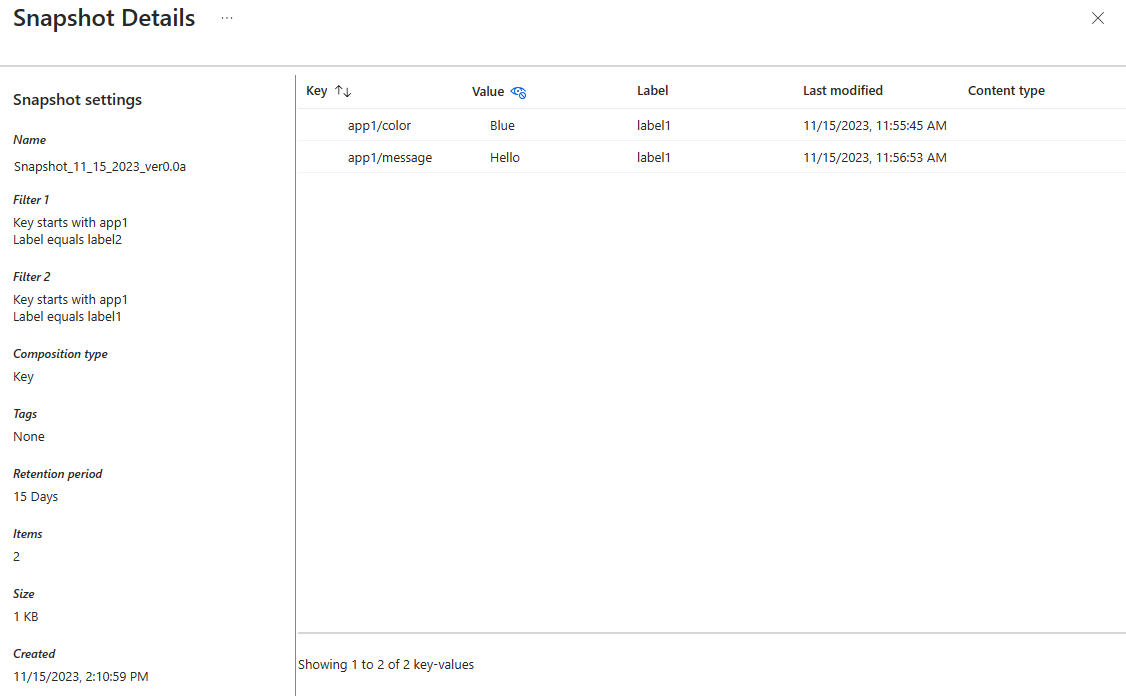Click the sort arrows beside the Key column
Screen dimensions: 1126x696
pyautogui.click(x=343, y=90)
